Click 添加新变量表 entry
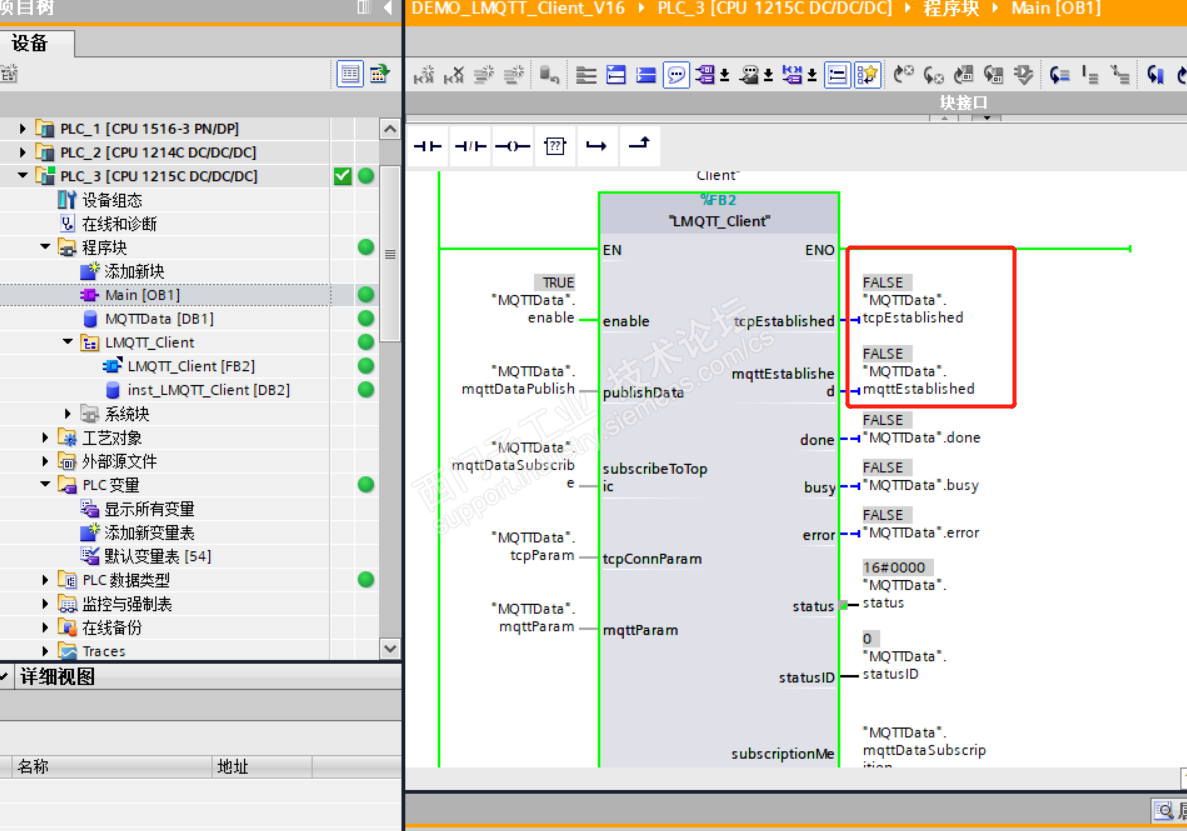 pos(150,533)
